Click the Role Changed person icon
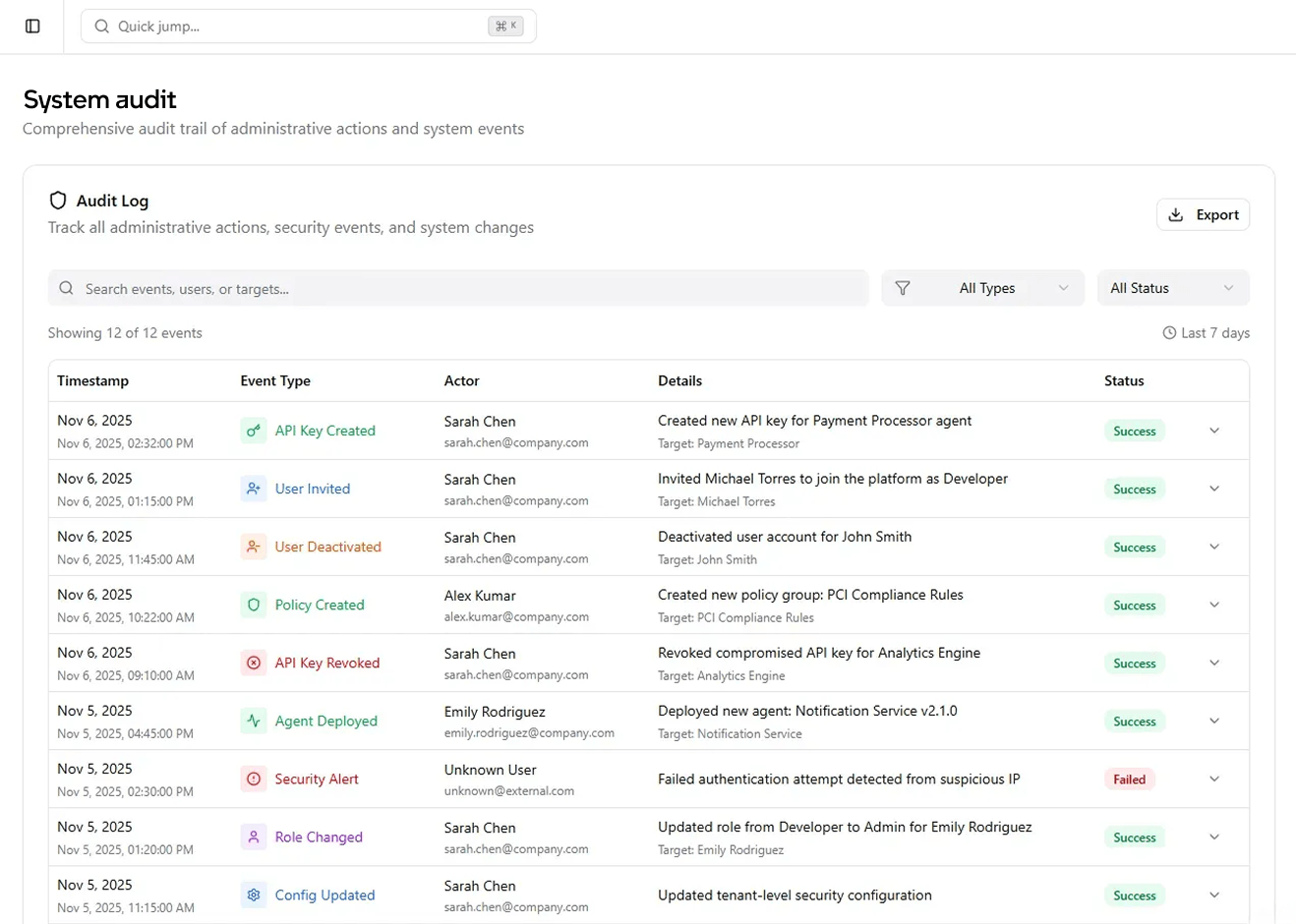Image resolution: width=1296 pixels, height=924 pixels. click(254, 837)
